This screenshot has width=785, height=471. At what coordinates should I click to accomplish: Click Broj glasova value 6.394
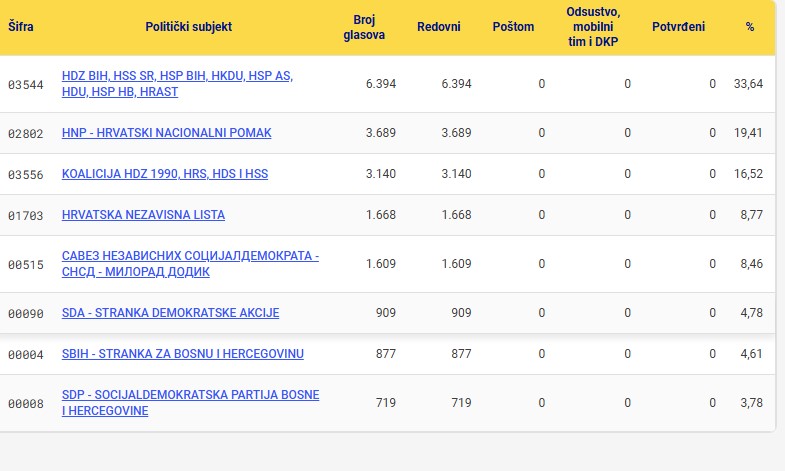coord(380,84)
